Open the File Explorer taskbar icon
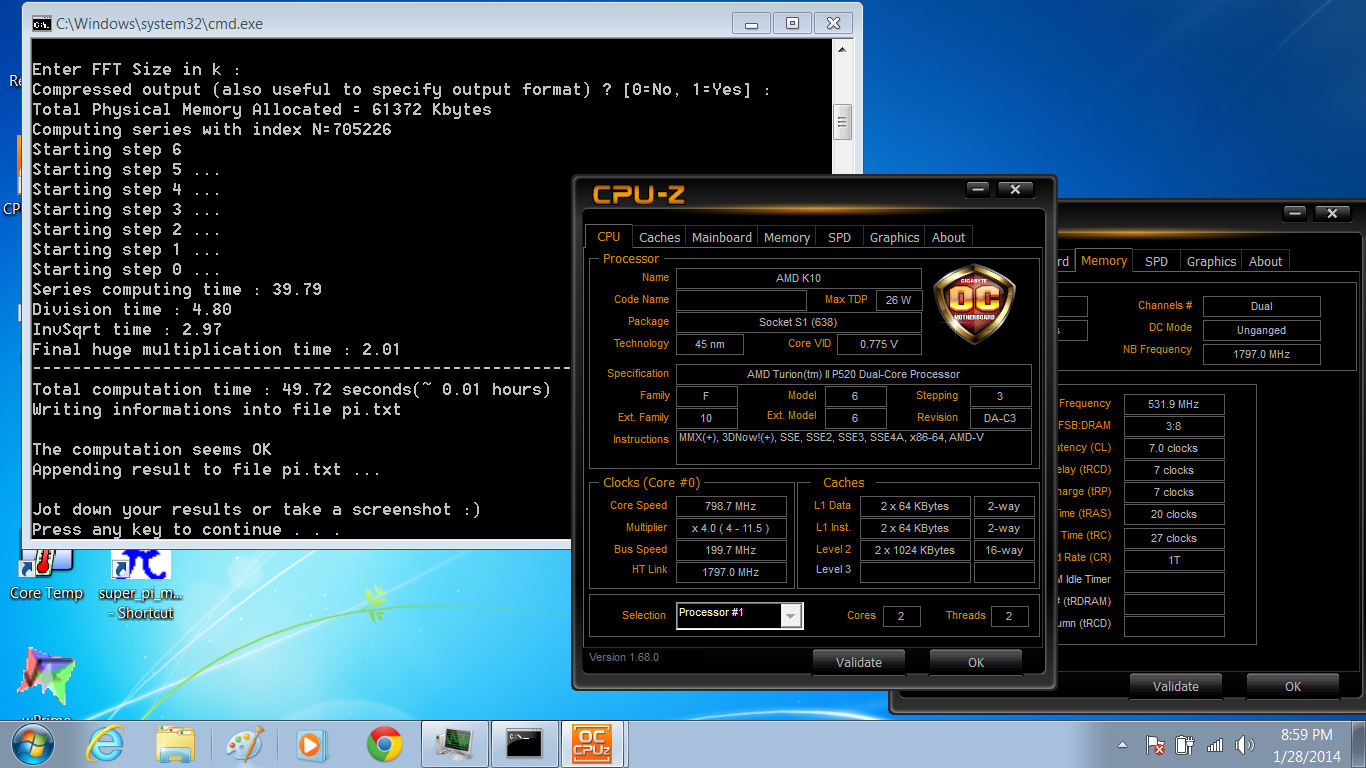Image resolution: width=1366 pixels, height=768 pixels. (x=175, y=744)
